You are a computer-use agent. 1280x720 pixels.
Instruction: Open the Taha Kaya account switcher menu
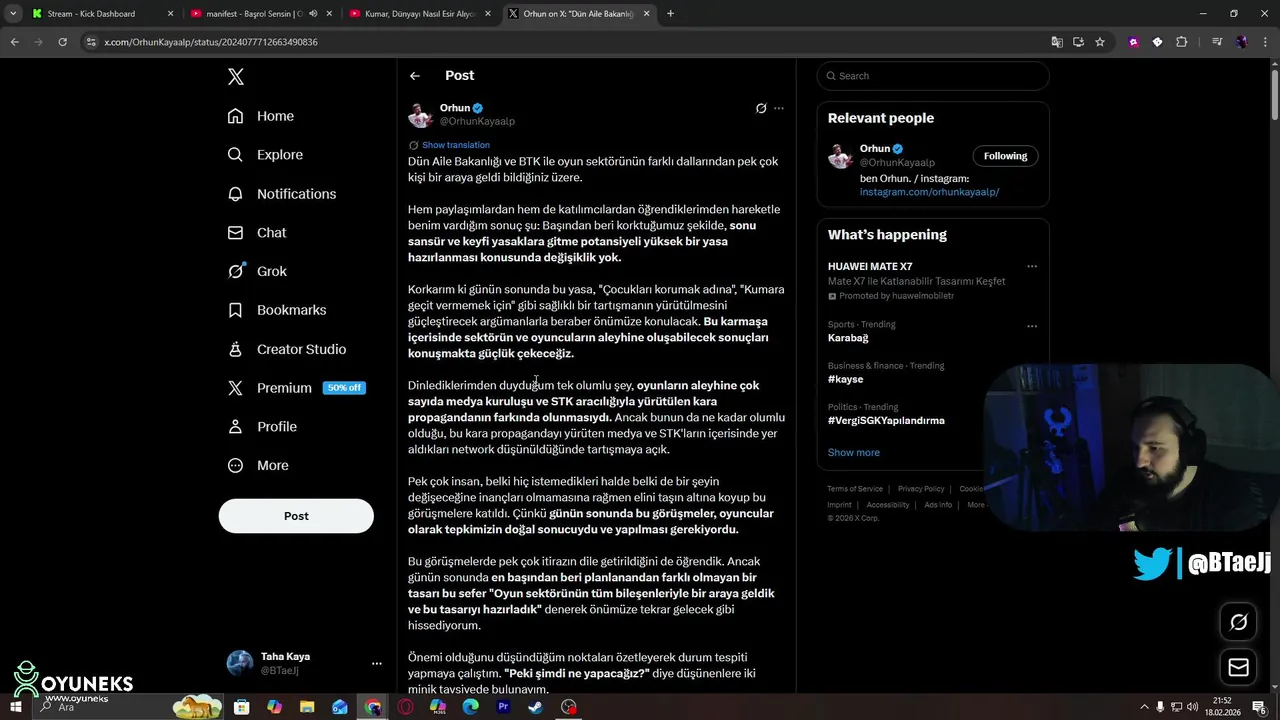point(303,663)
